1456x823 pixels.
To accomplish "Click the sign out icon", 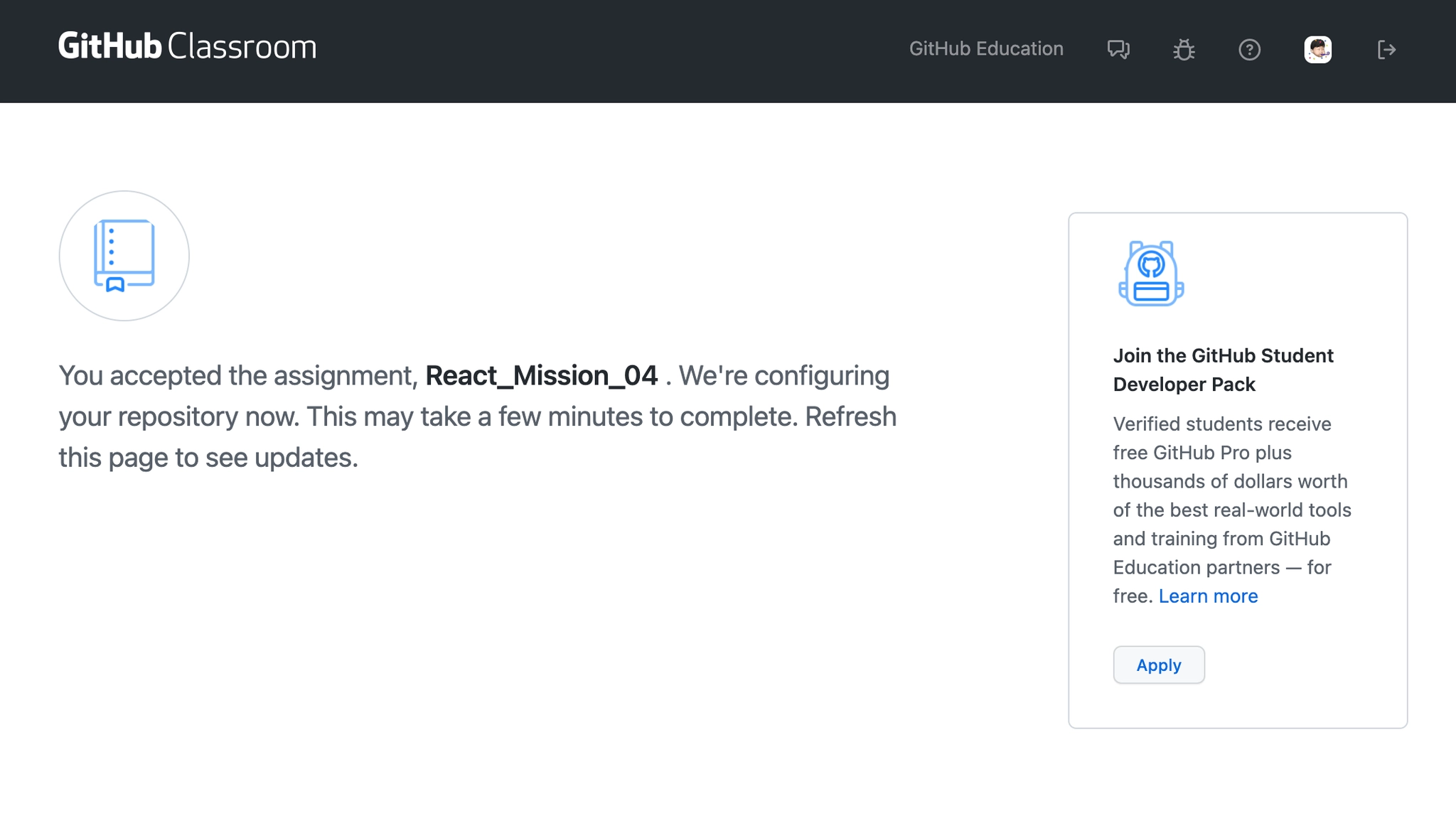I will (x=1386, y=49).
